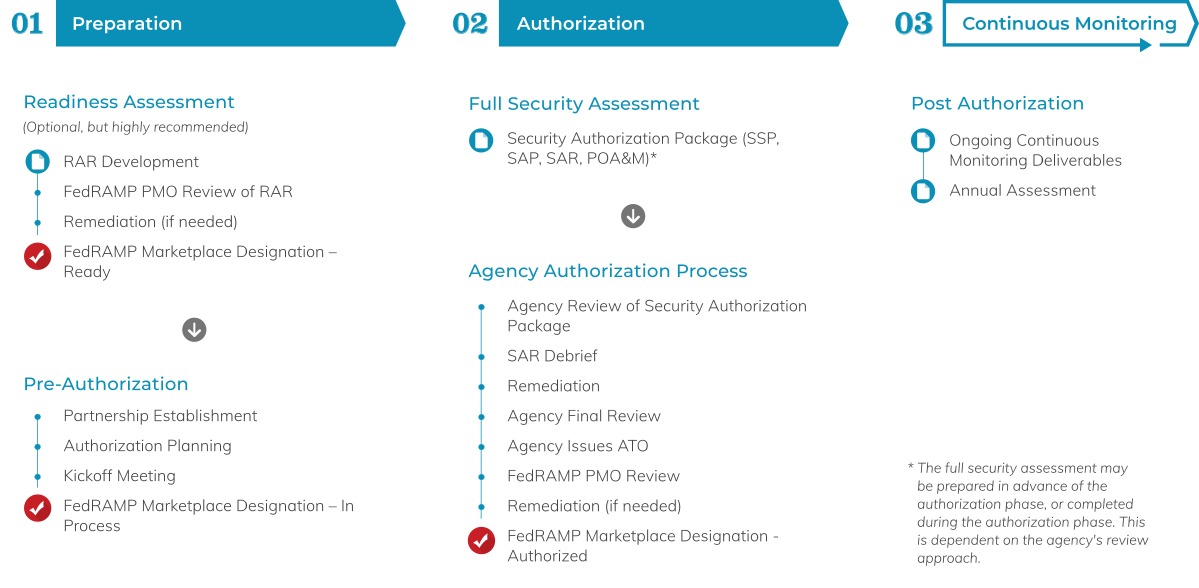Open the Pre-Authorization heading
This screenshot has height=588, width=1199.
coord(106,384)
